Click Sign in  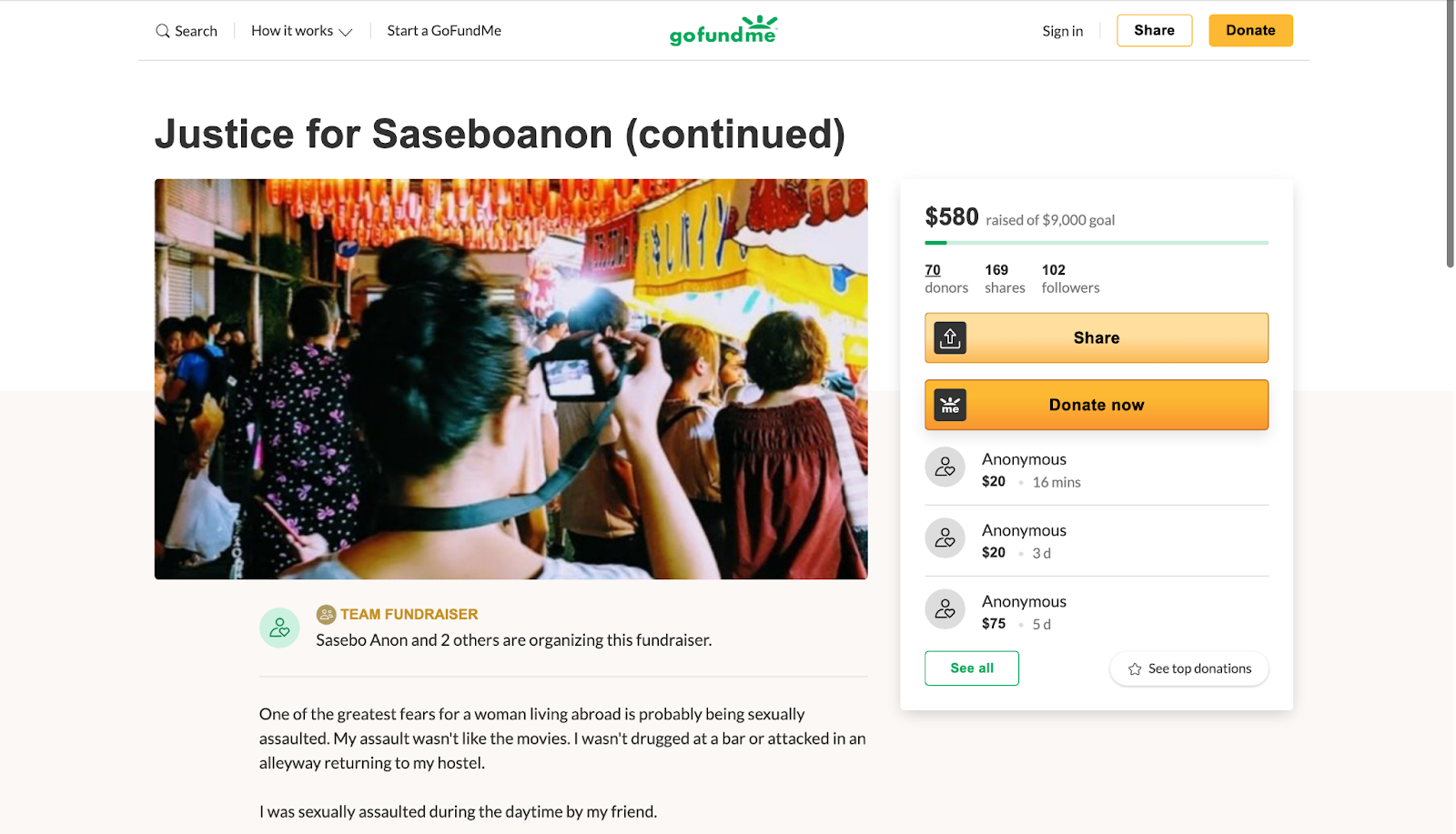pyautogui.click(x=1062, y=31)
